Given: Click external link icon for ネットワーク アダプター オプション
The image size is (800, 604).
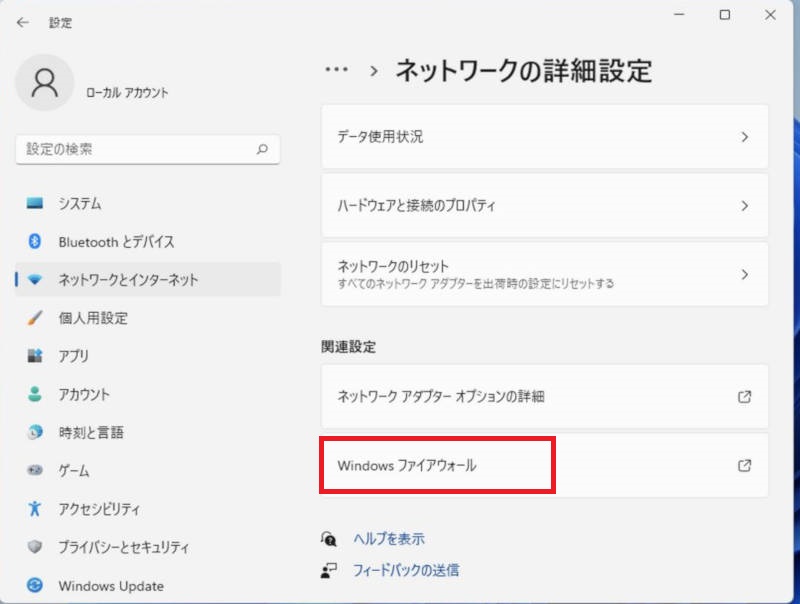Looking at the screenshot, I should click(744, 396).
